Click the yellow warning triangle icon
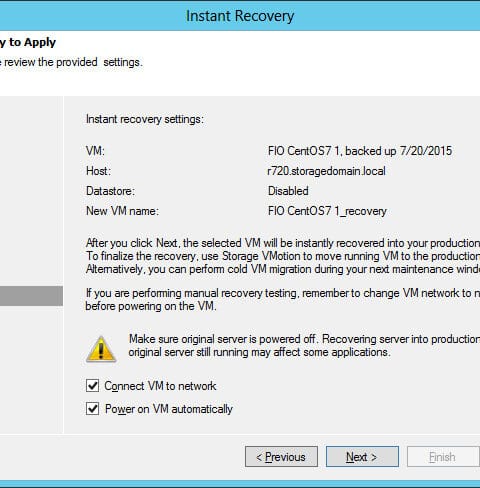The height and width of the screenshot is (488, 480). [x=101, y=349]
